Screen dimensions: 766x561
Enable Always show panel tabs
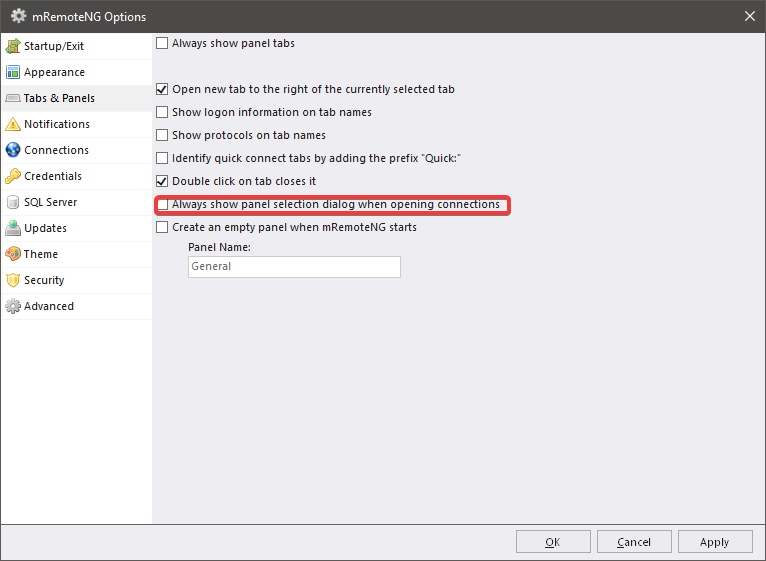(x=162, y=43)
